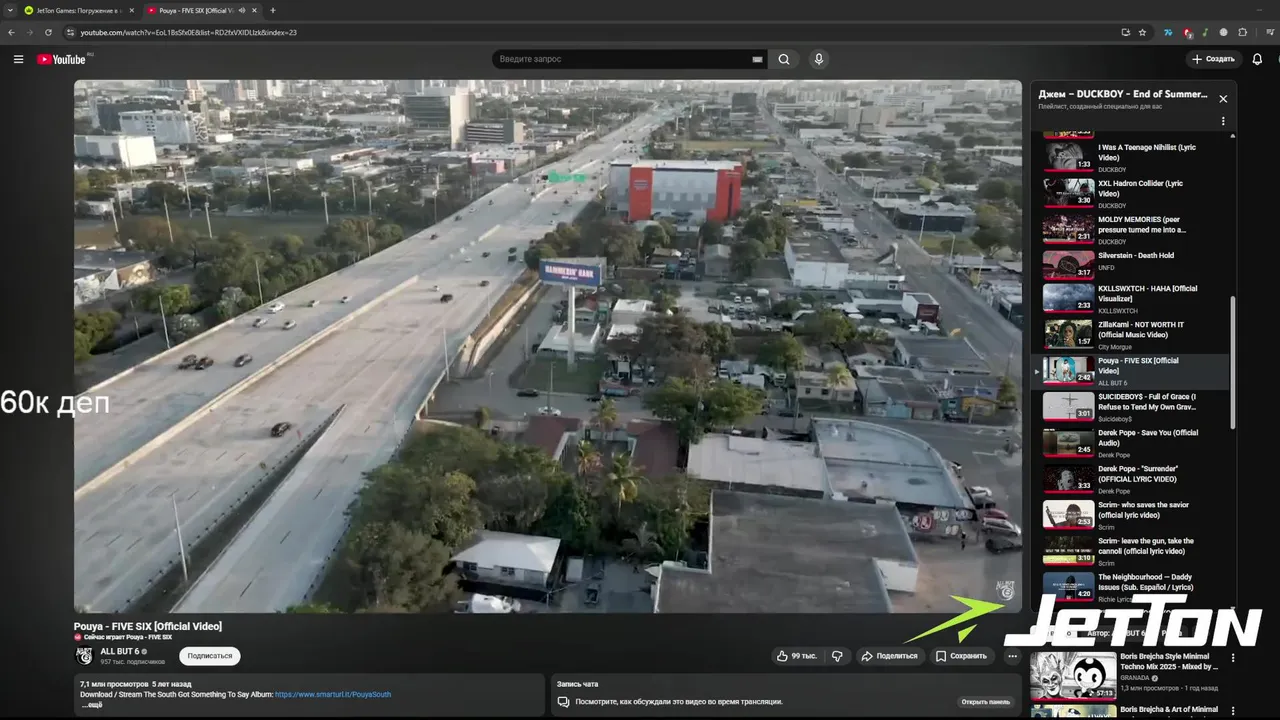
Task: Open the YouTube guide hamburger menu
Action: 18,59
